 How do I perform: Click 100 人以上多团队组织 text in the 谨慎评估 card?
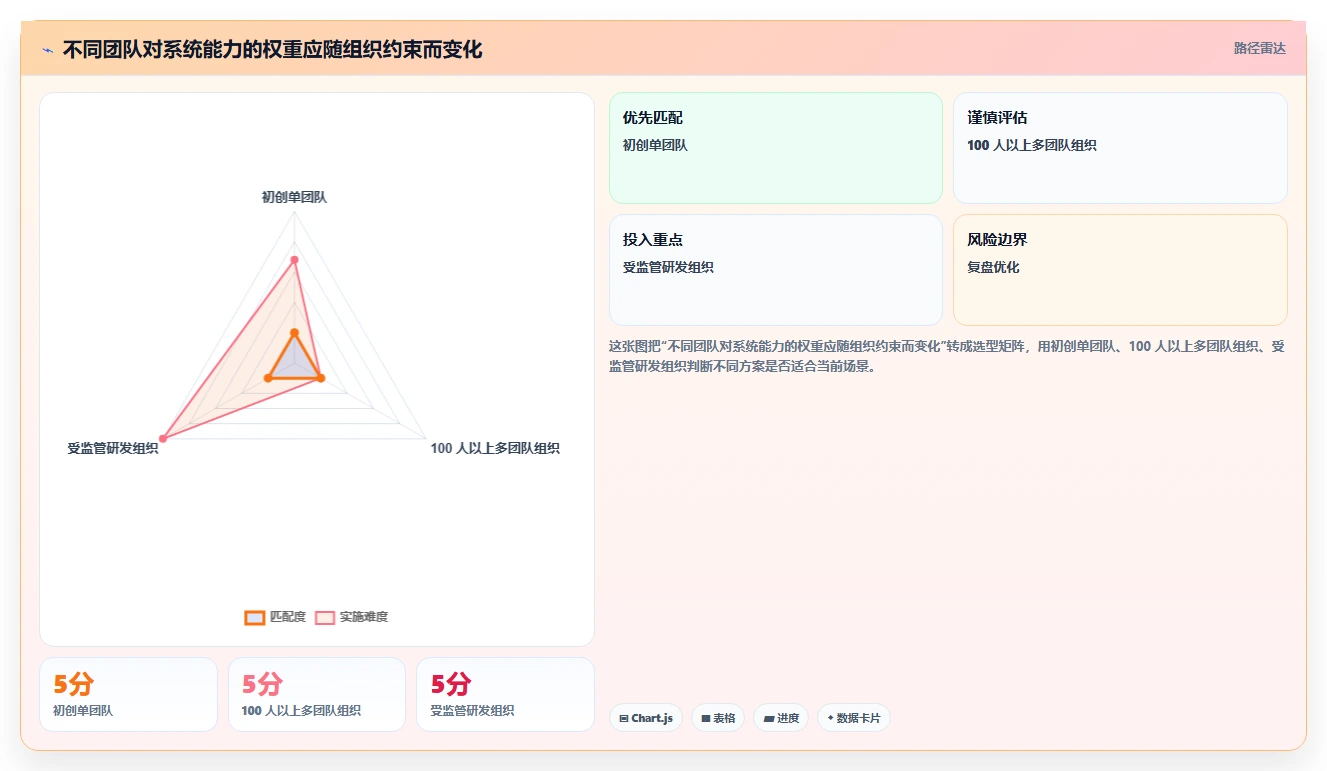coord(1032,145)
